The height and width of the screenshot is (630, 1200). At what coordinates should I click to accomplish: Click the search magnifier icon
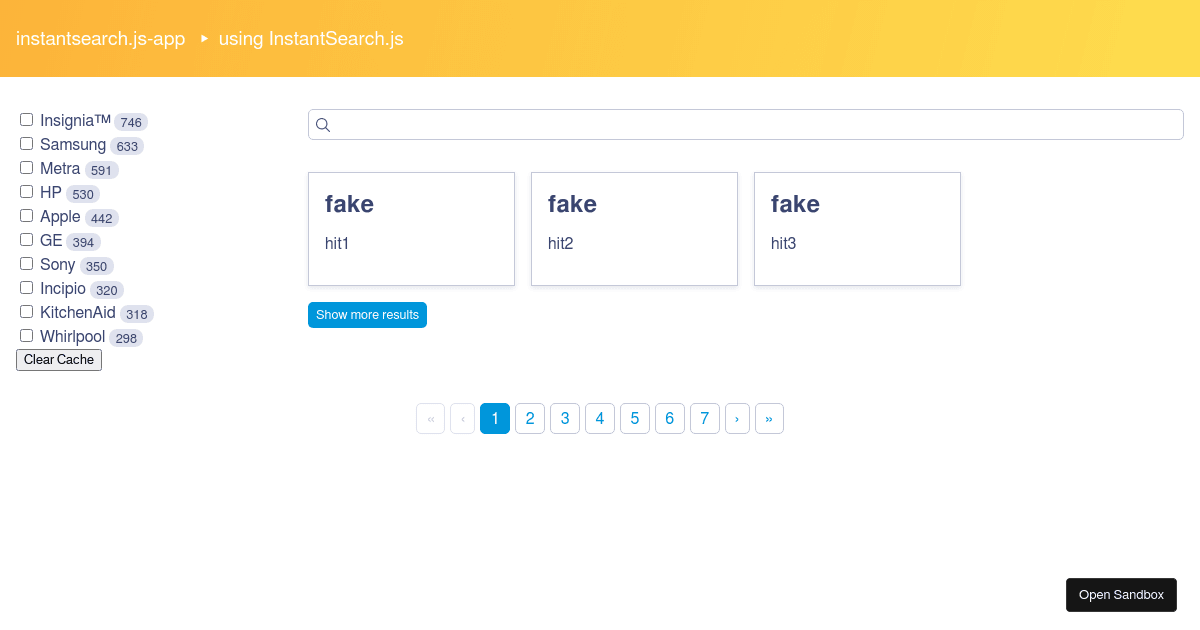(x=323, y=125)
